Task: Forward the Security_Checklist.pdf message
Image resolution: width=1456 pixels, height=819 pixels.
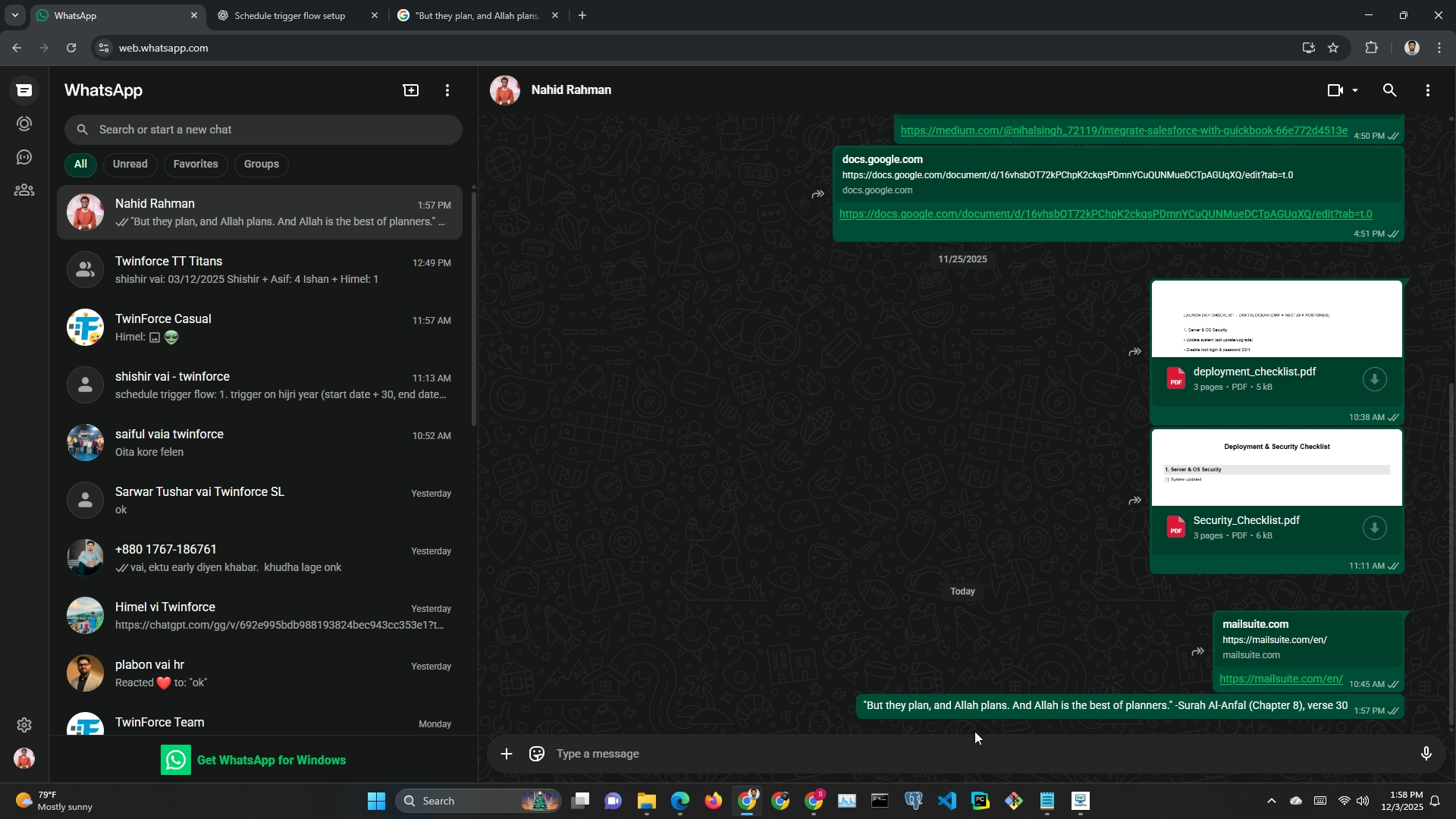Action: [x=1134, y=500]
